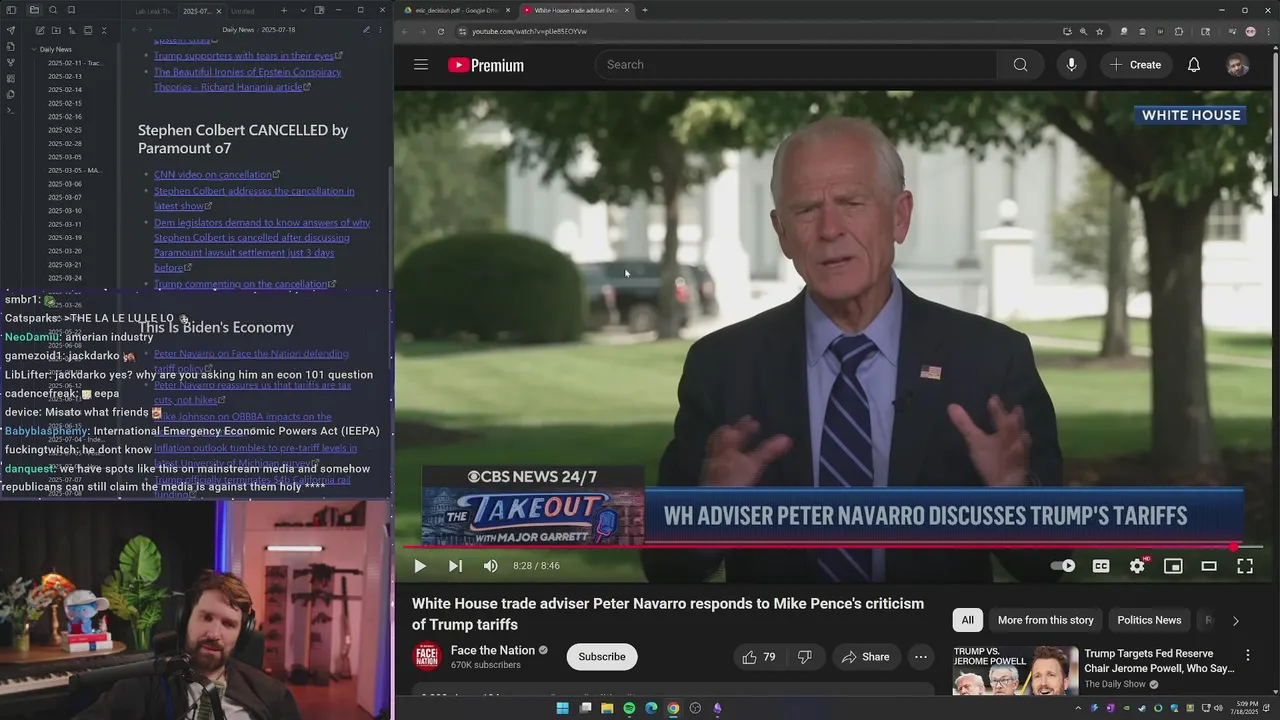Click YouTube Premium logo

[x=486, y=65]
